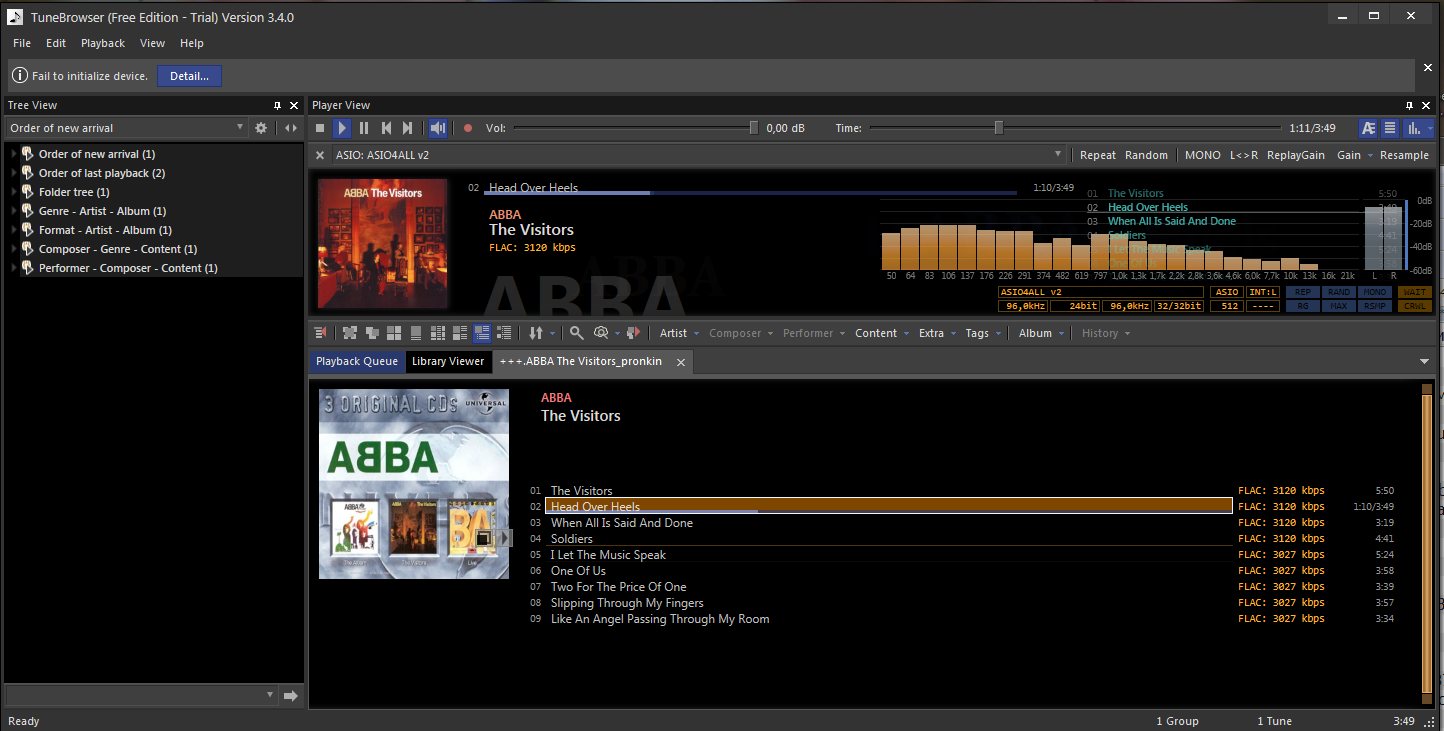Open the Edit menu
The image size is (1444, 731).
pyautogui.click(x=56, y=43)
